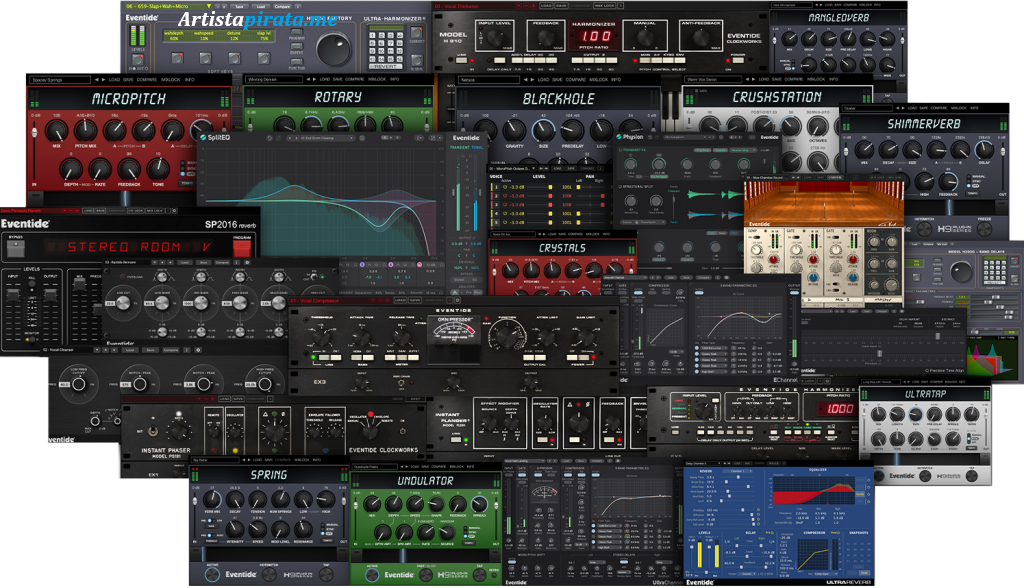Click the Eventide logo on the Spring plugin
The height and width of the screenshot is (588, 1024).
[x=242, y=574]
